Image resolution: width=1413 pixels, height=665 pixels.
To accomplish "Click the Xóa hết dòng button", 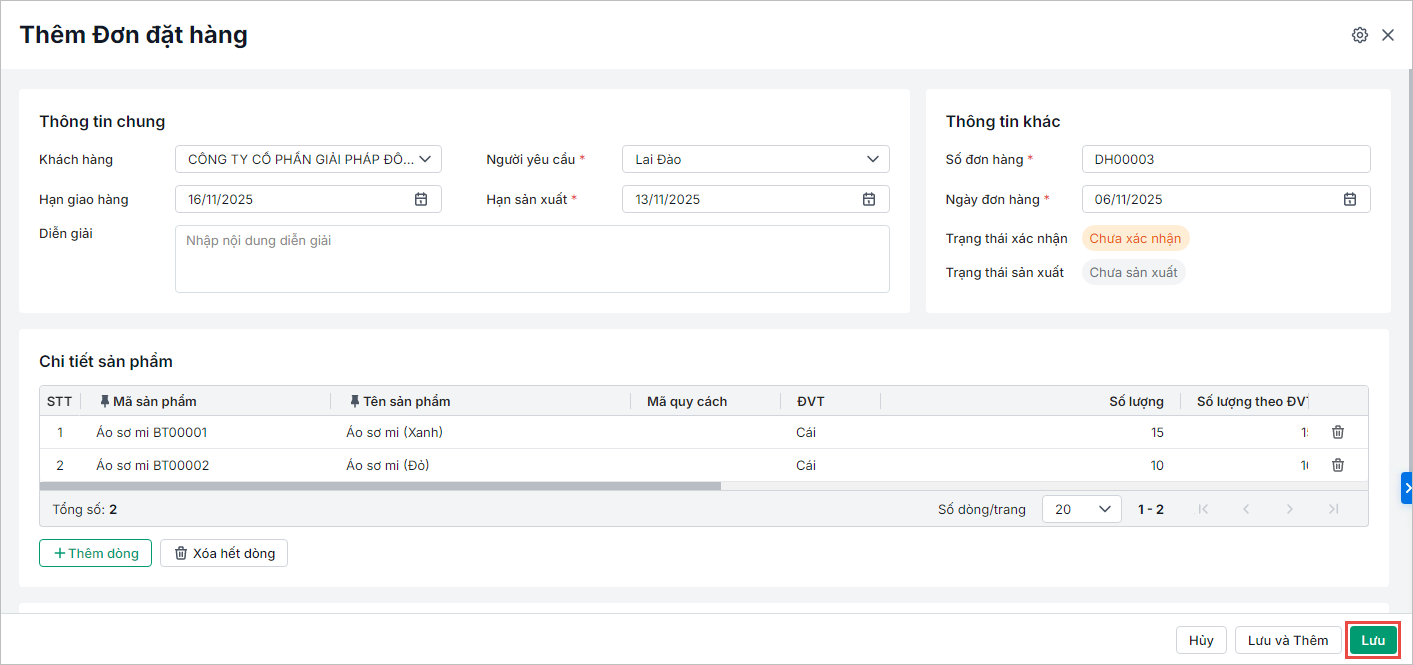I will tap(224, 553).
